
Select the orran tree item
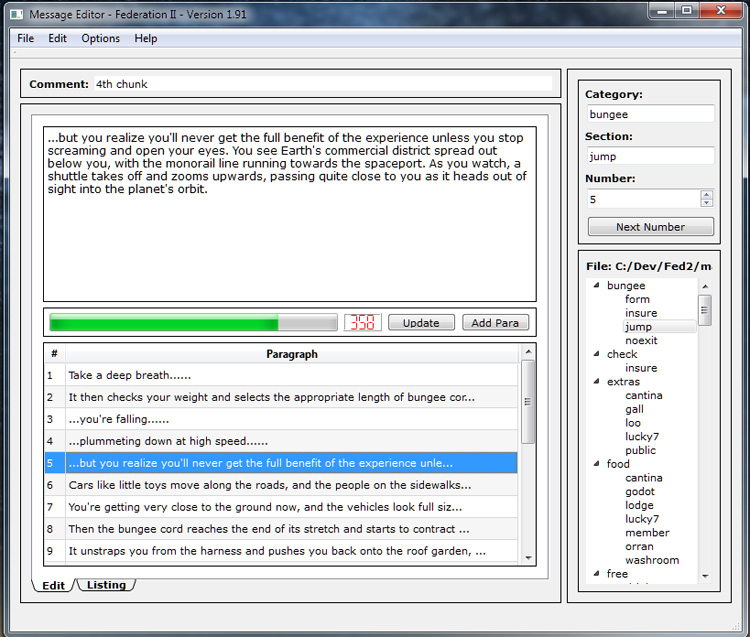[639, 547]
